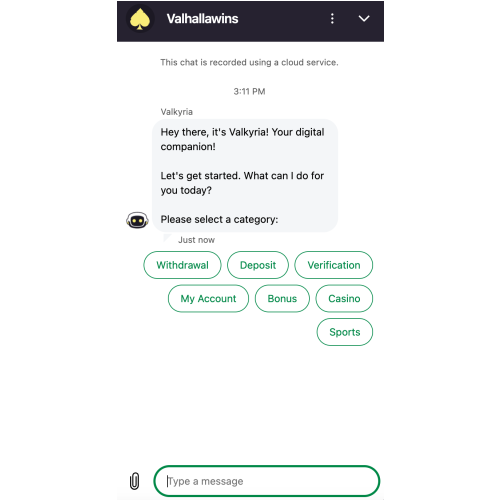The width and height of the screenshot is (500, 500).
Task: Choose the Bonus category
Action: 282,298
